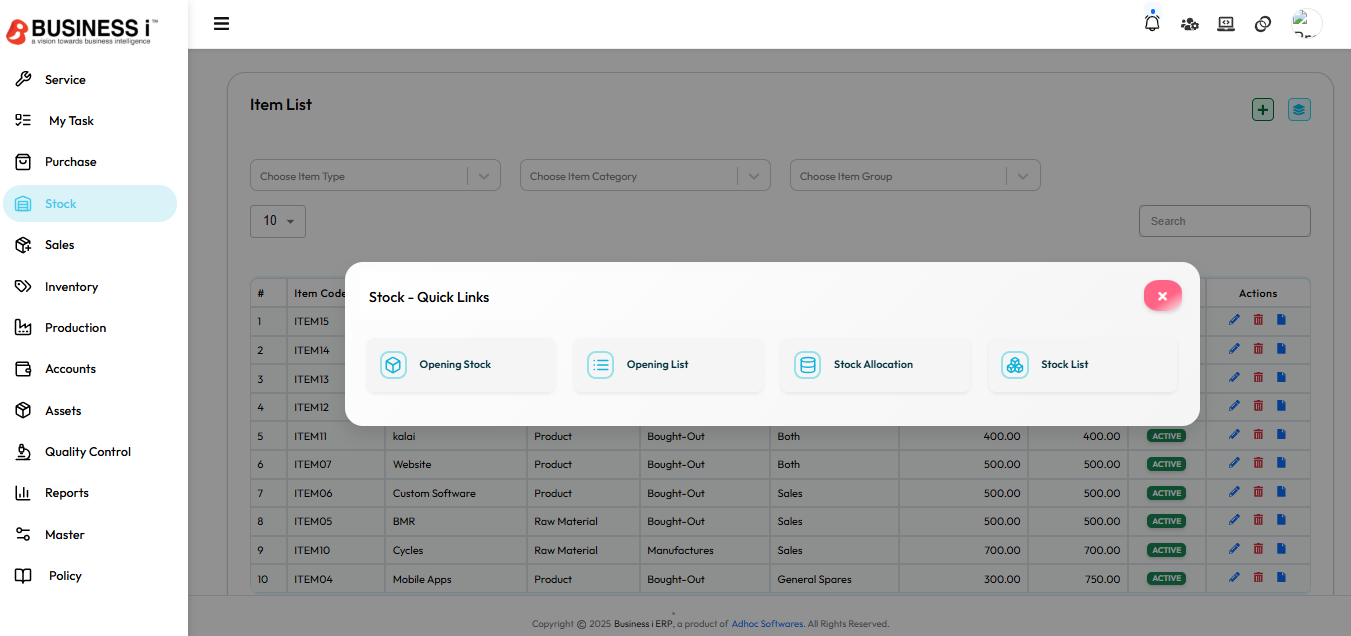Click the blue layers stack icon
1351x636 pixels.
tap(1299, 110)
